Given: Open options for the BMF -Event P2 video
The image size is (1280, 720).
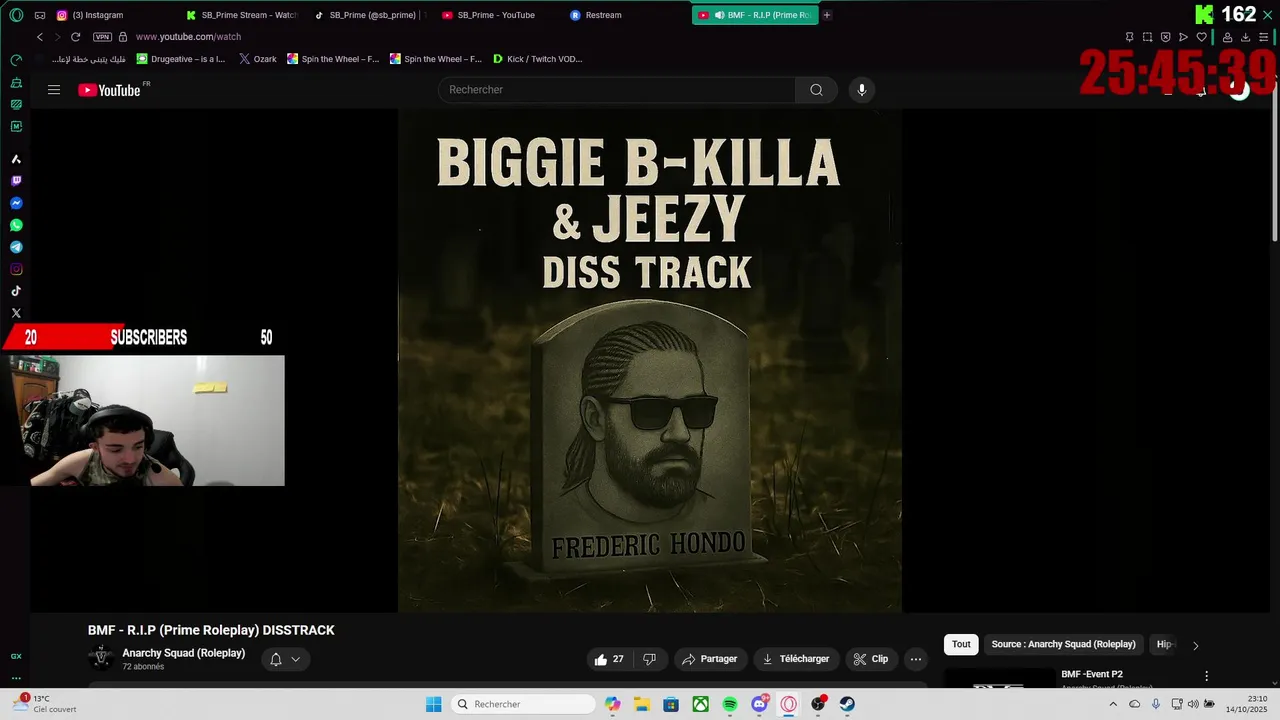Looking at the screenshot, I should pos(1206,676).
